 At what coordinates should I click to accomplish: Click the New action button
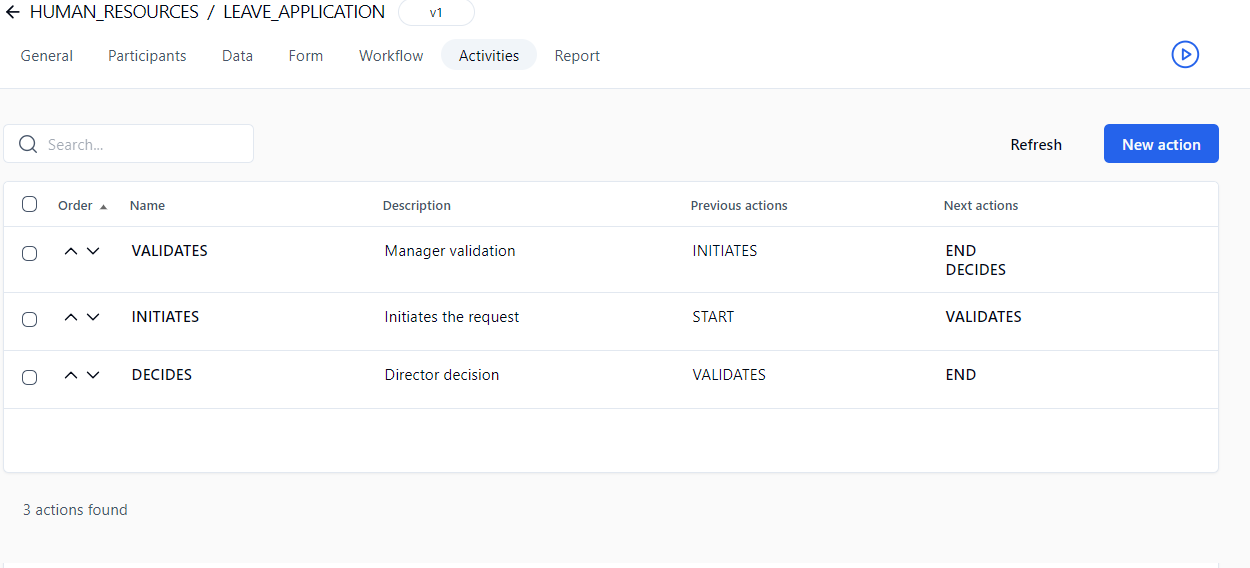point(1160,144)
